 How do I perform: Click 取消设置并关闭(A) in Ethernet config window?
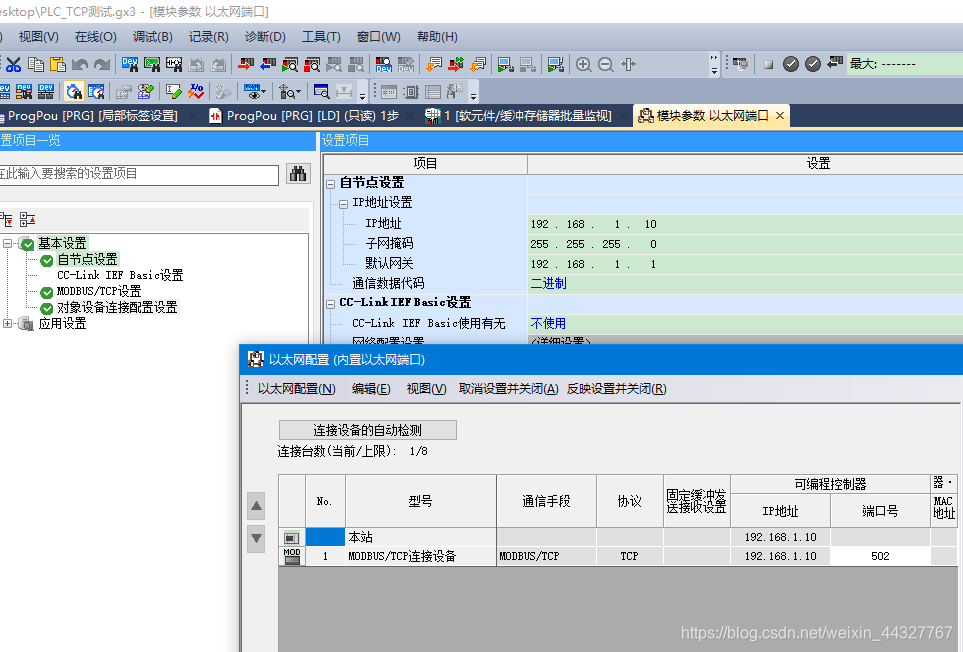(508, 389)
